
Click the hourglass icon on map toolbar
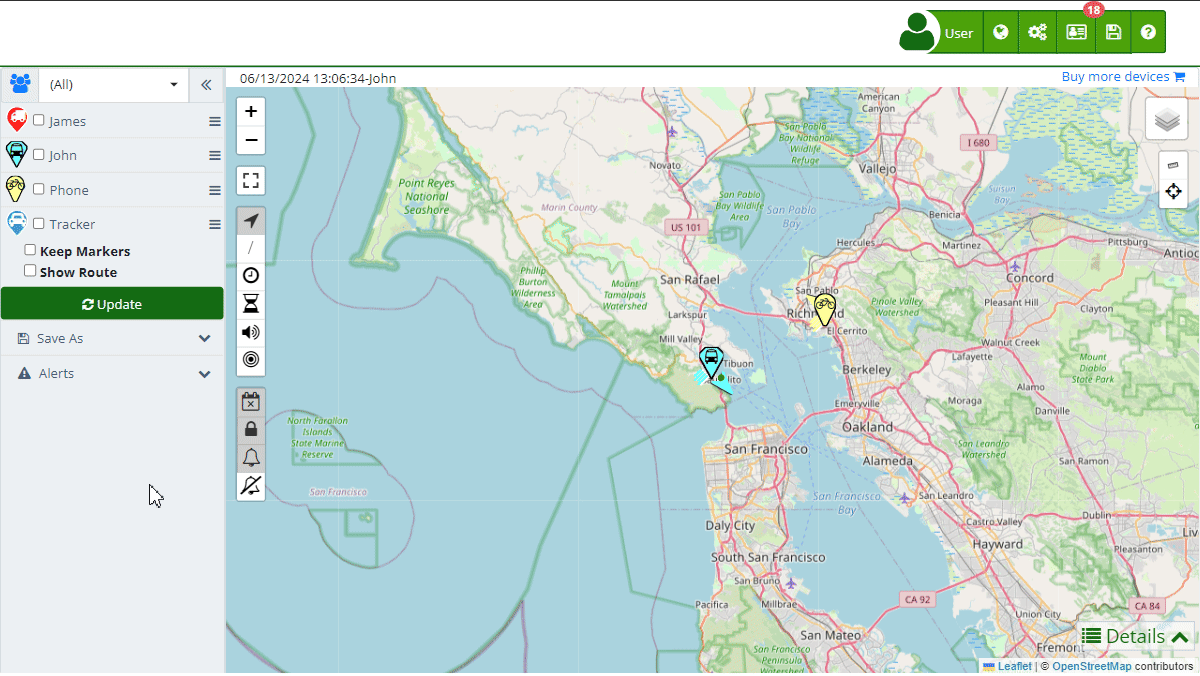click(251, 304)
